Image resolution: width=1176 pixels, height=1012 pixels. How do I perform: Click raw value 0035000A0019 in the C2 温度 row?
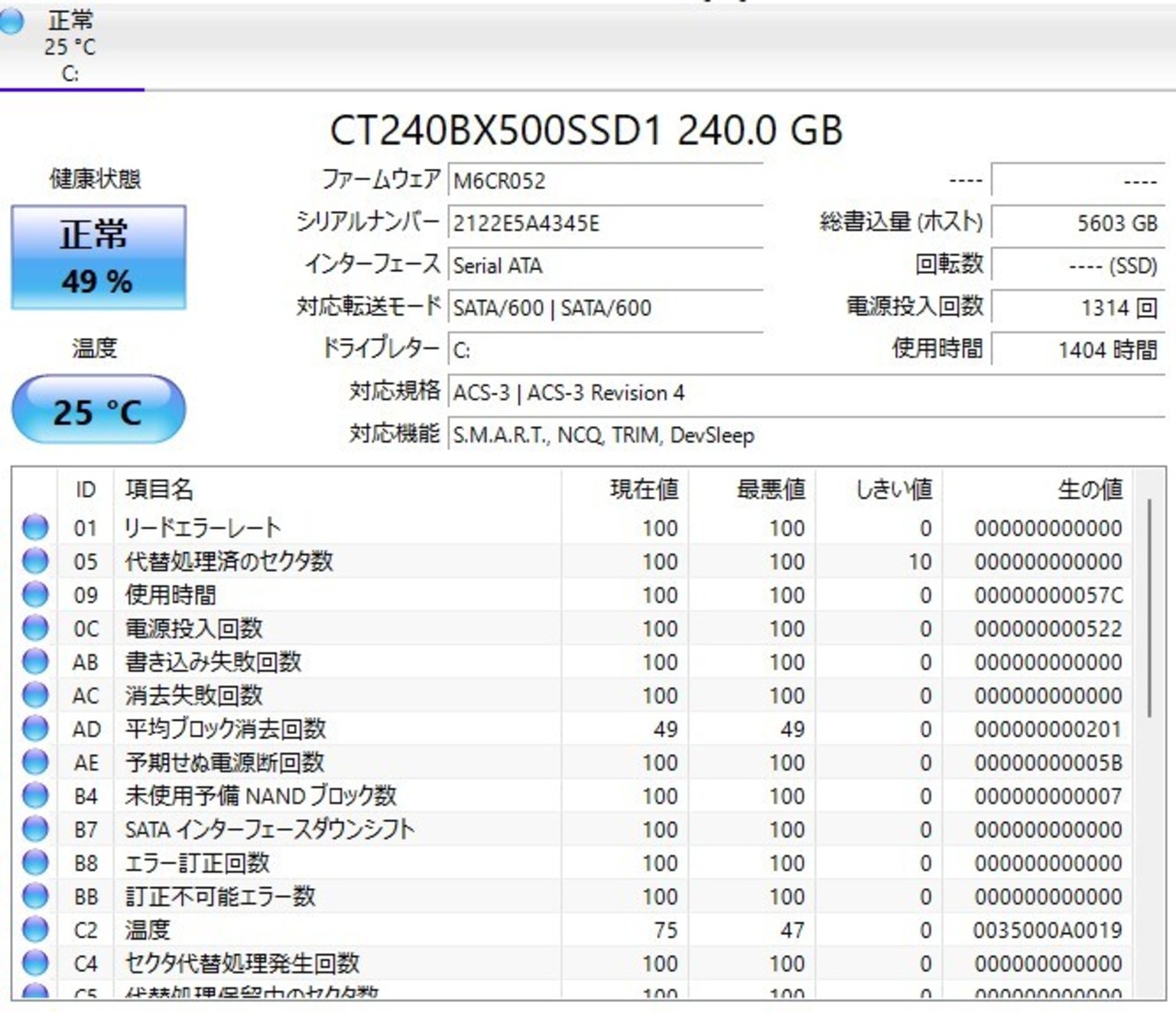click(1048, 930)
